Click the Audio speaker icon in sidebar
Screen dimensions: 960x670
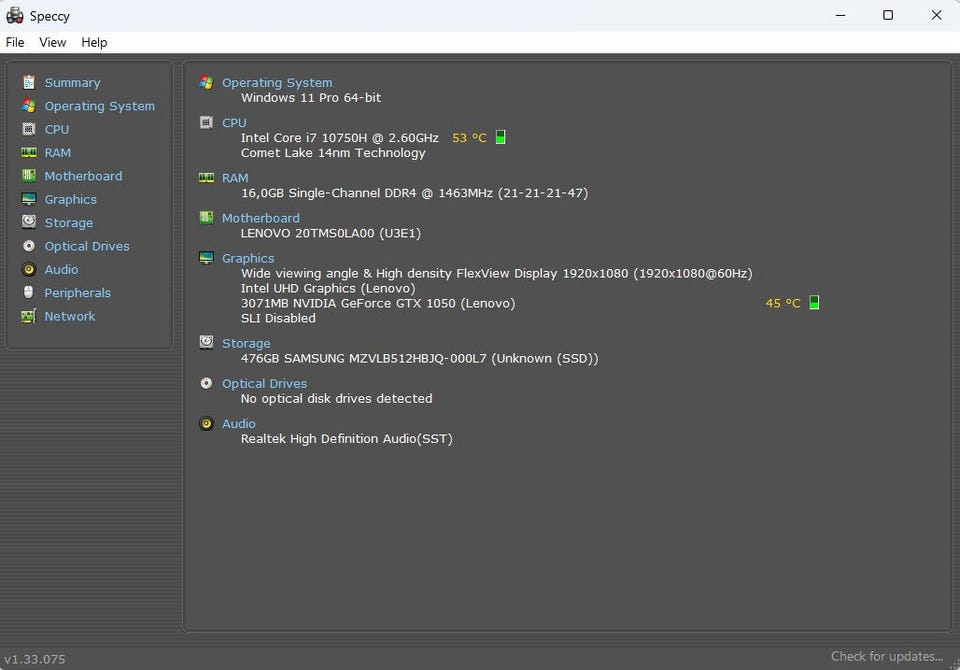(x=29, y=269)
